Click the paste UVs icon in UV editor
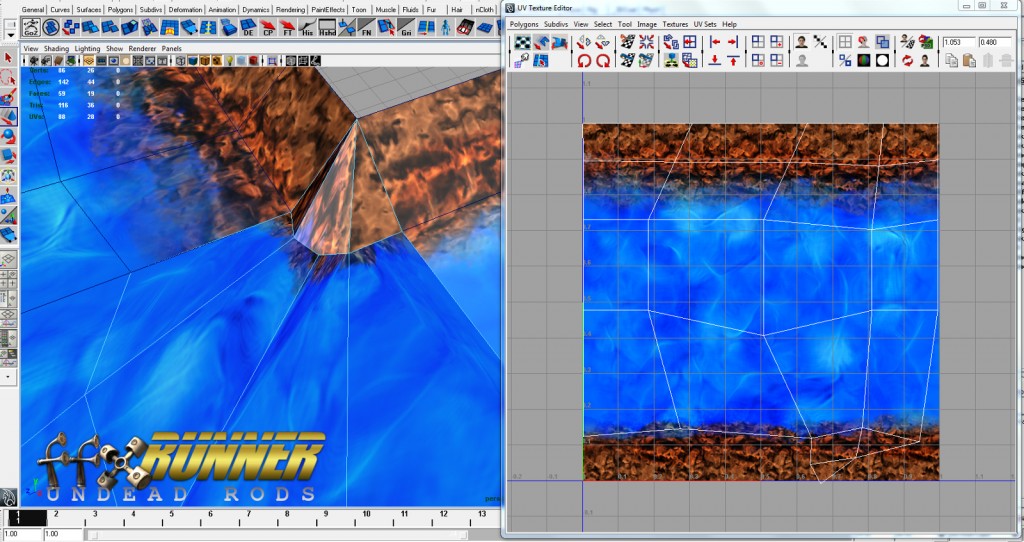This screenshot has height=542, width=1024. click(969, 61)
